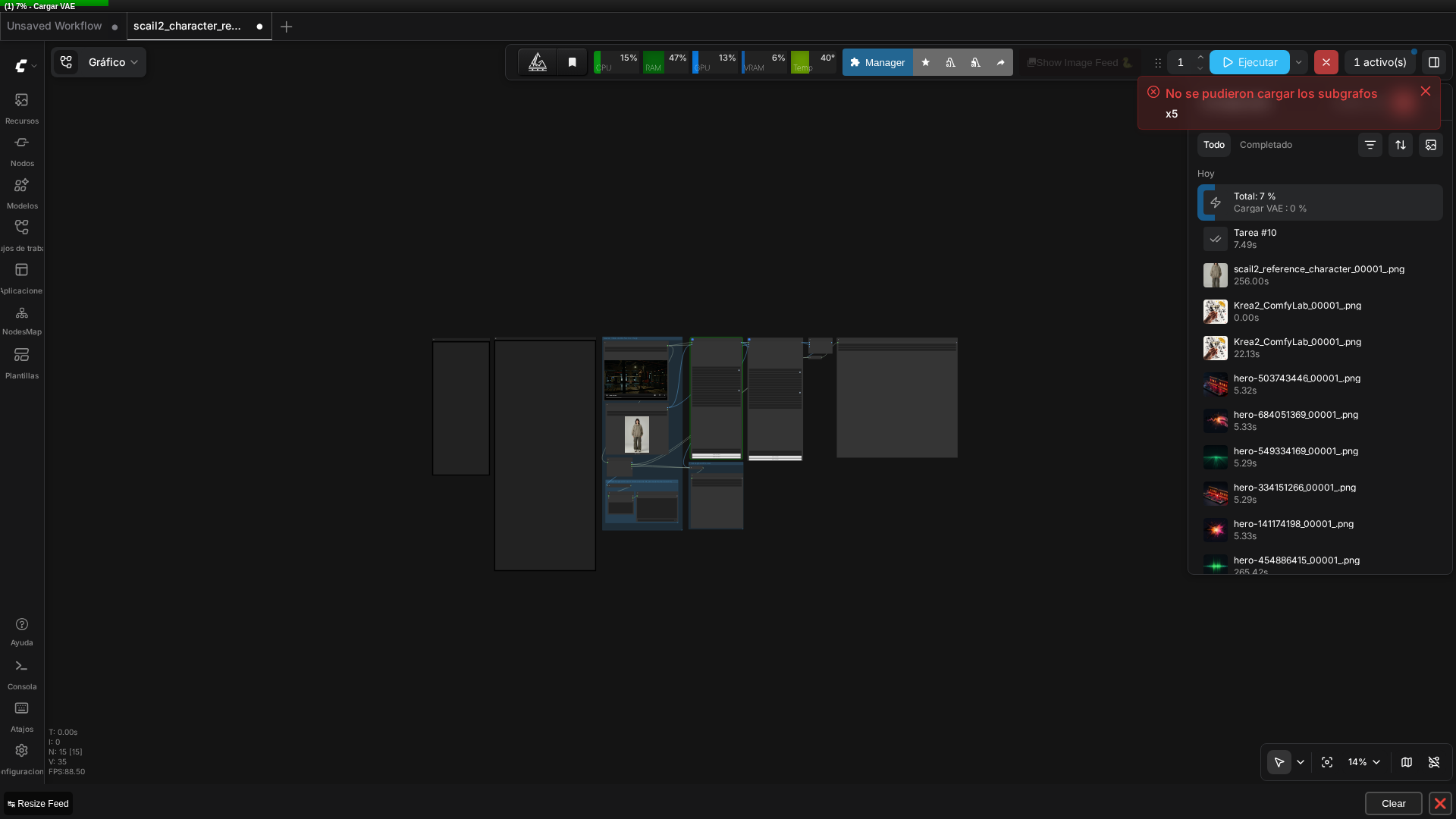Open hero-141174198_00001_.png item
The height and width of the screenshot is (819, 1456).
[x=1319, y=530]
